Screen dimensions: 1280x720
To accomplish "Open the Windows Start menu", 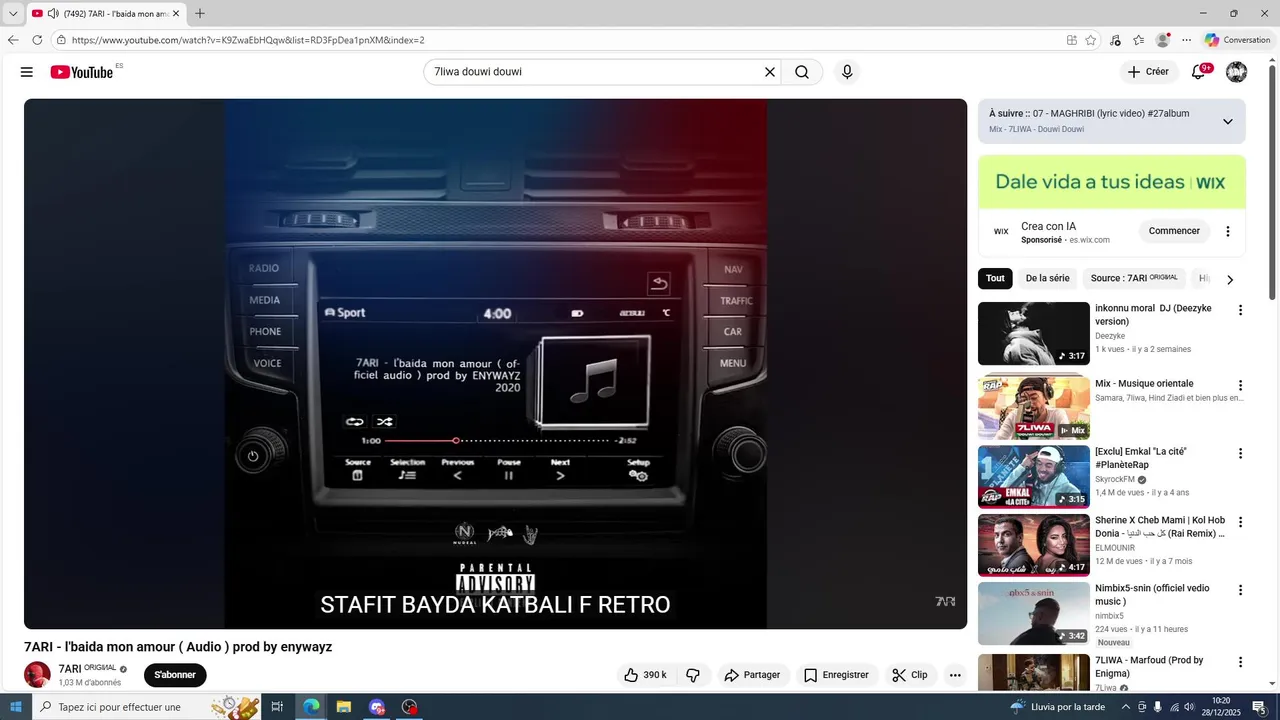I will point(16,707).
